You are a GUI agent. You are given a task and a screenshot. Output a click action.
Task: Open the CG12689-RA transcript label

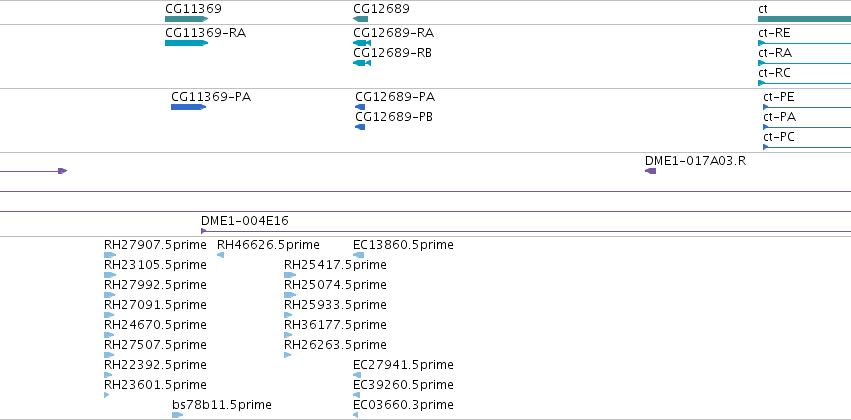click(x=393, y=33)
